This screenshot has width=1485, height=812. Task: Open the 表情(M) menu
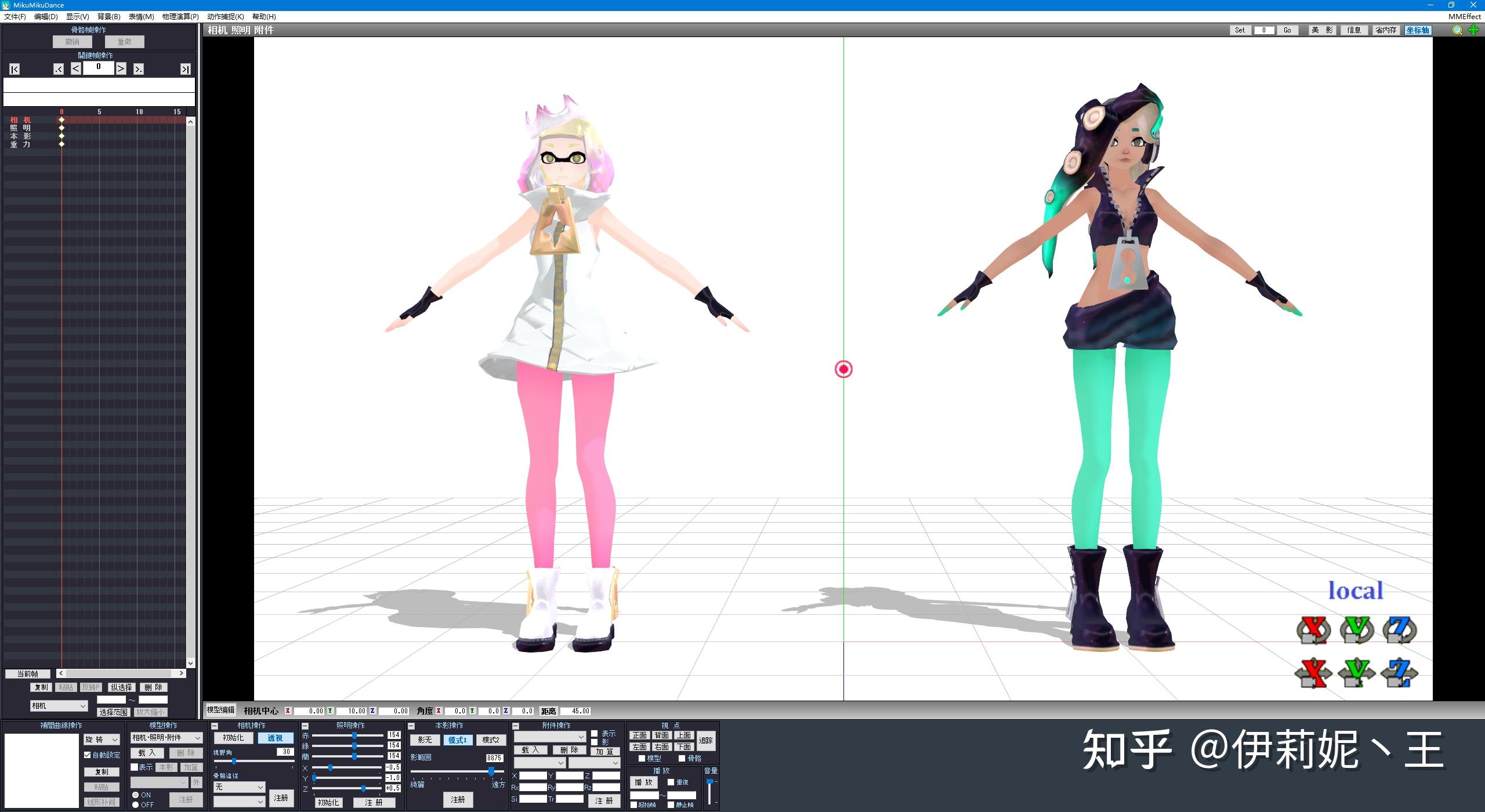point(143,16)
